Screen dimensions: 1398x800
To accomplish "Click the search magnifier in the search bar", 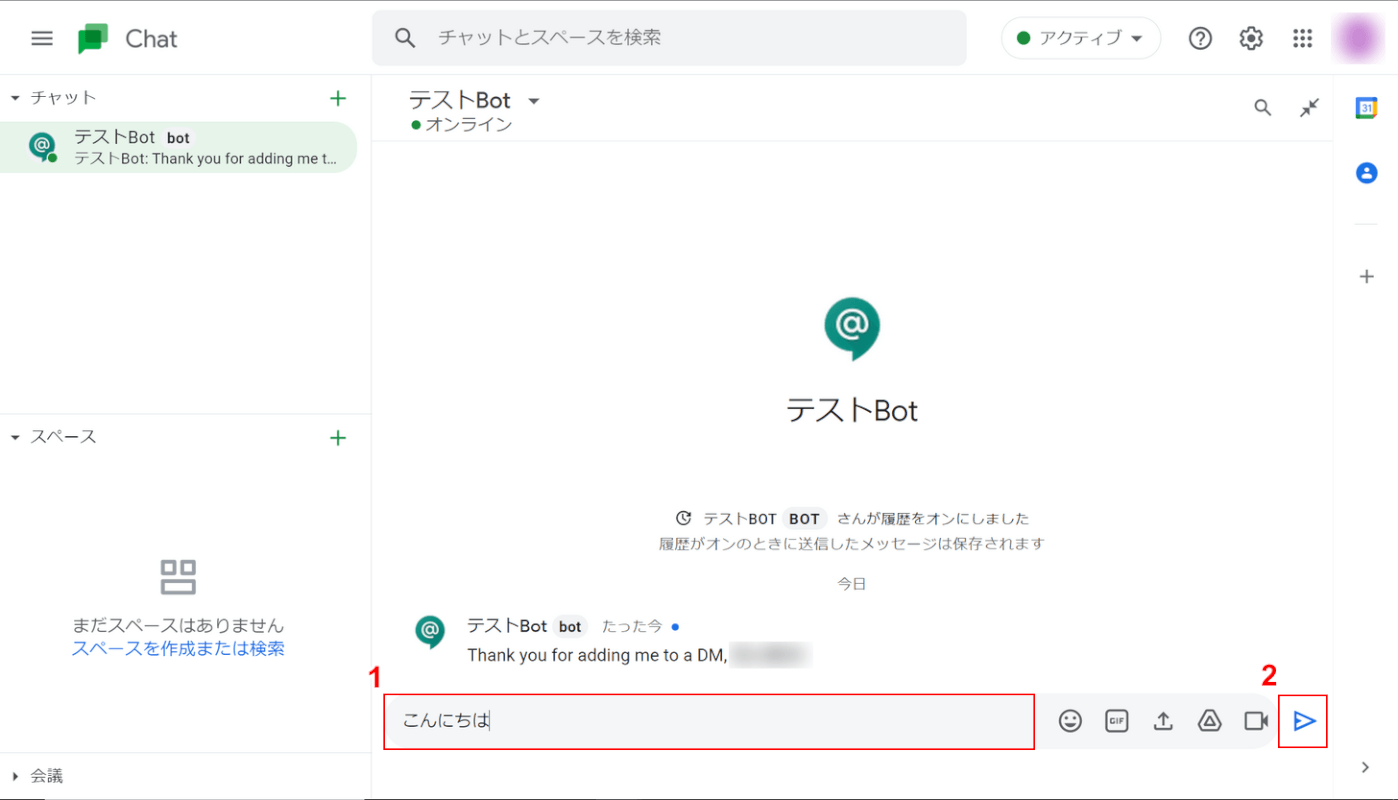I will coord(405,38).
